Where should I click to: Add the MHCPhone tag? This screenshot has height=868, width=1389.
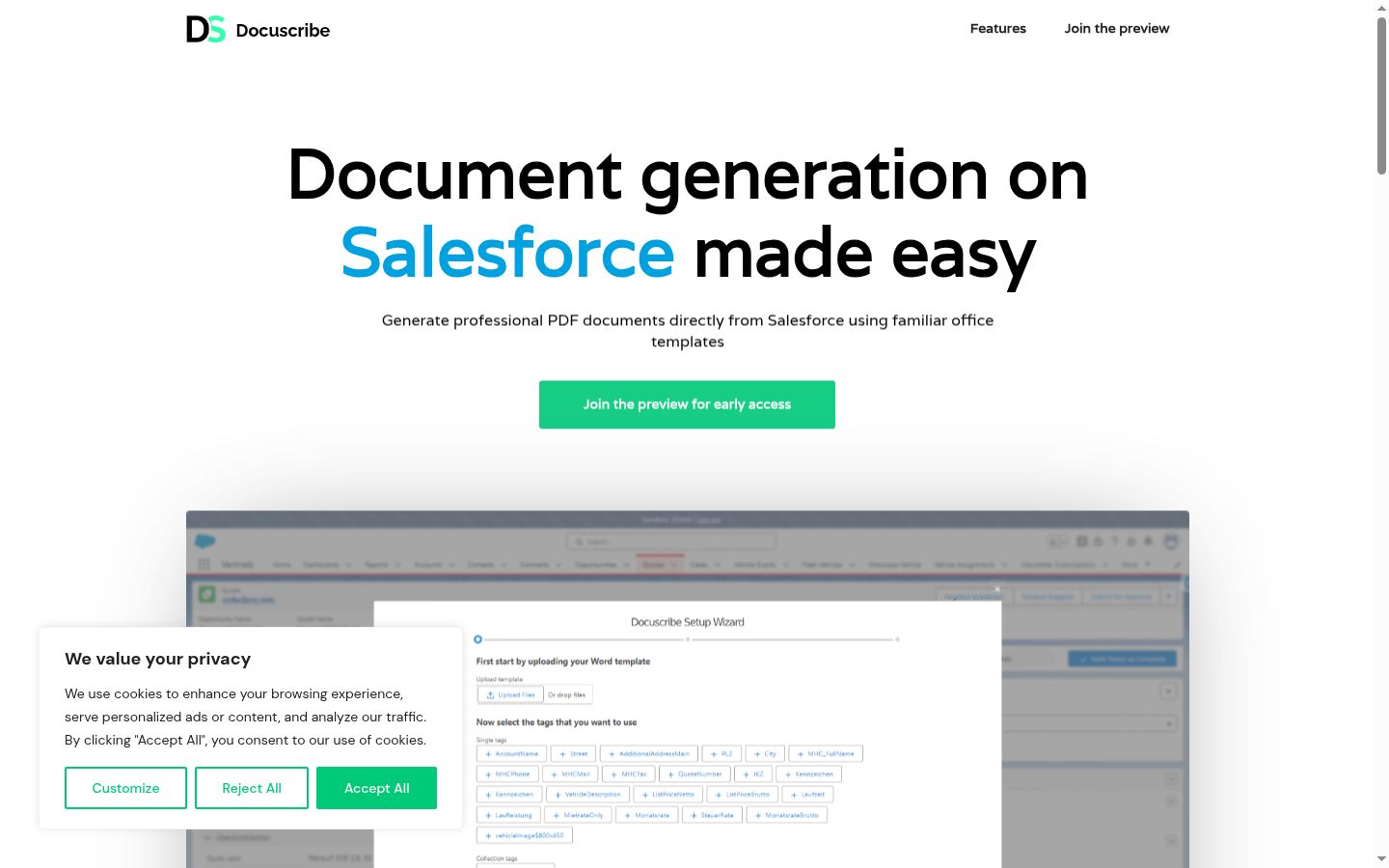(507, 774)
